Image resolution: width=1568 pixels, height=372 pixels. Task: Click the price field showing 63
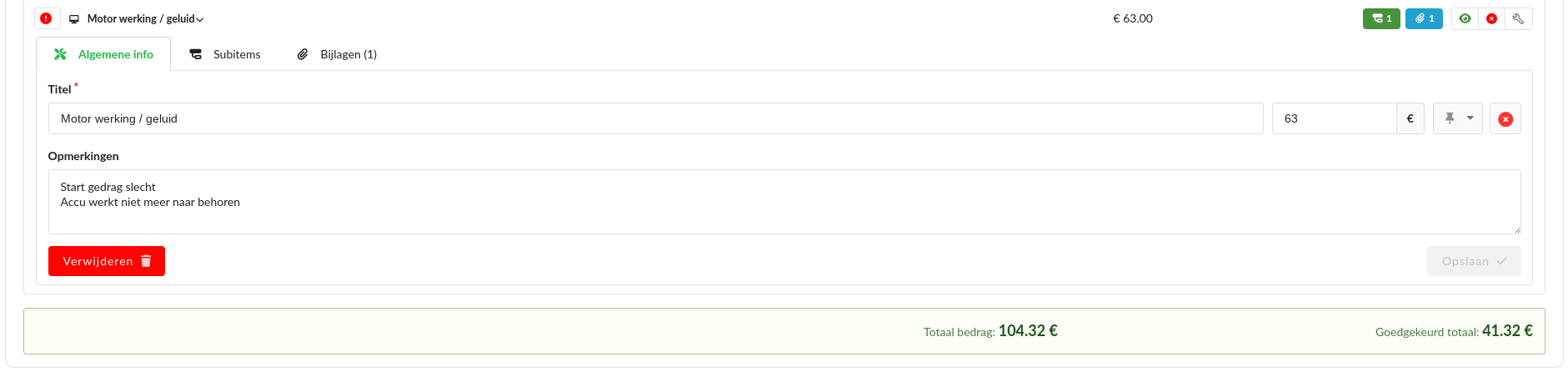point(1334,118)
